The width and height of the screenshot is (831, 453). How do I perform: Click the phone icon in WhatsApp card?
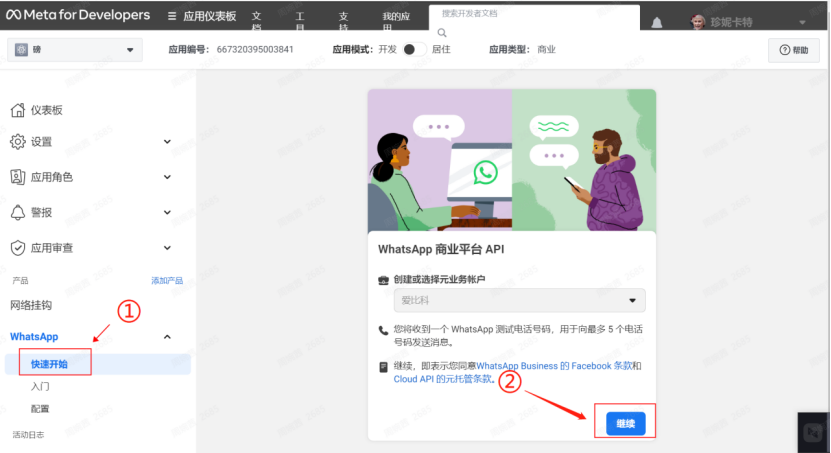(x=383, y=331)
